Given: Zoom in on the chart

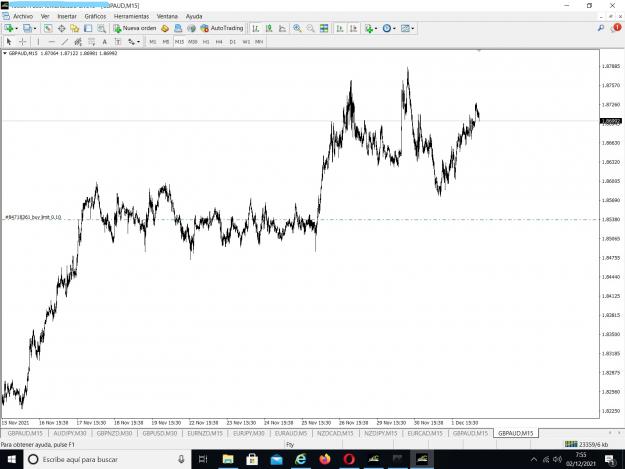Looking at the screenshot, I should pos(297,28).
